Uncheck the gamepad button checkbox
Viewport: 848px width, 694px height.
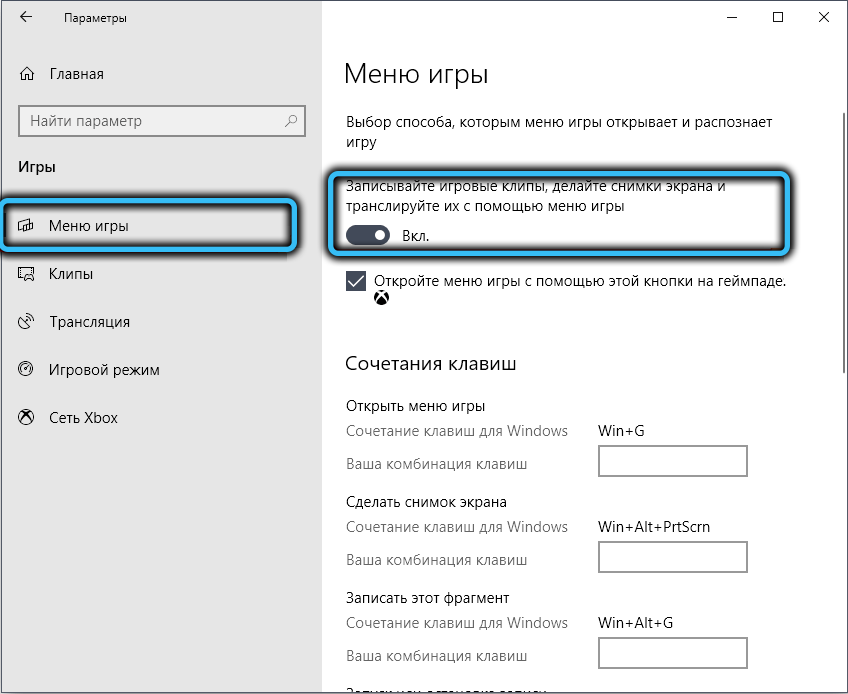356,281
